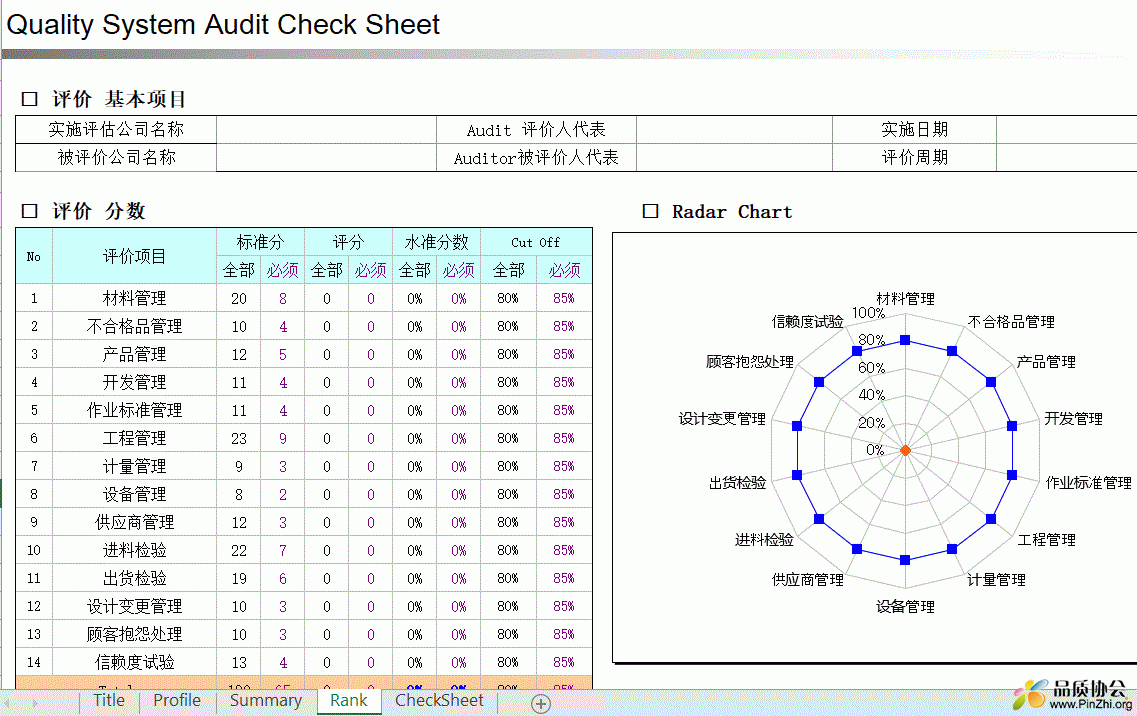The width and height of the screenshot is (1137, 716).
Task: Click the 水准分数 column header
Action: coord(437,242)
